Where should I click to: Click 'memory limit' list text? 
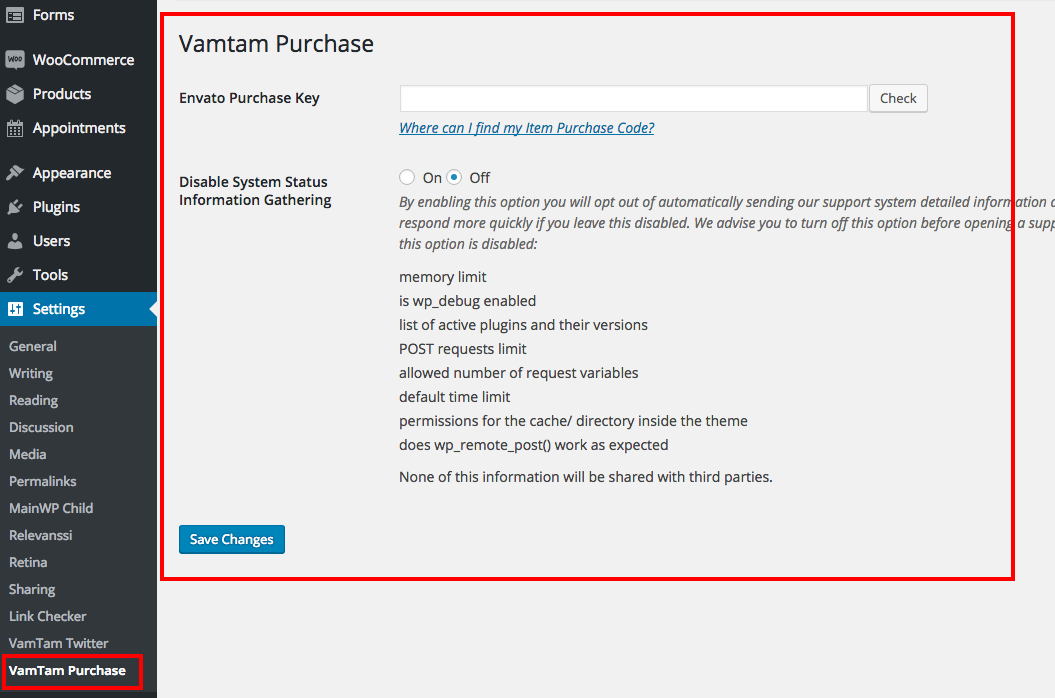click(443, 277)
